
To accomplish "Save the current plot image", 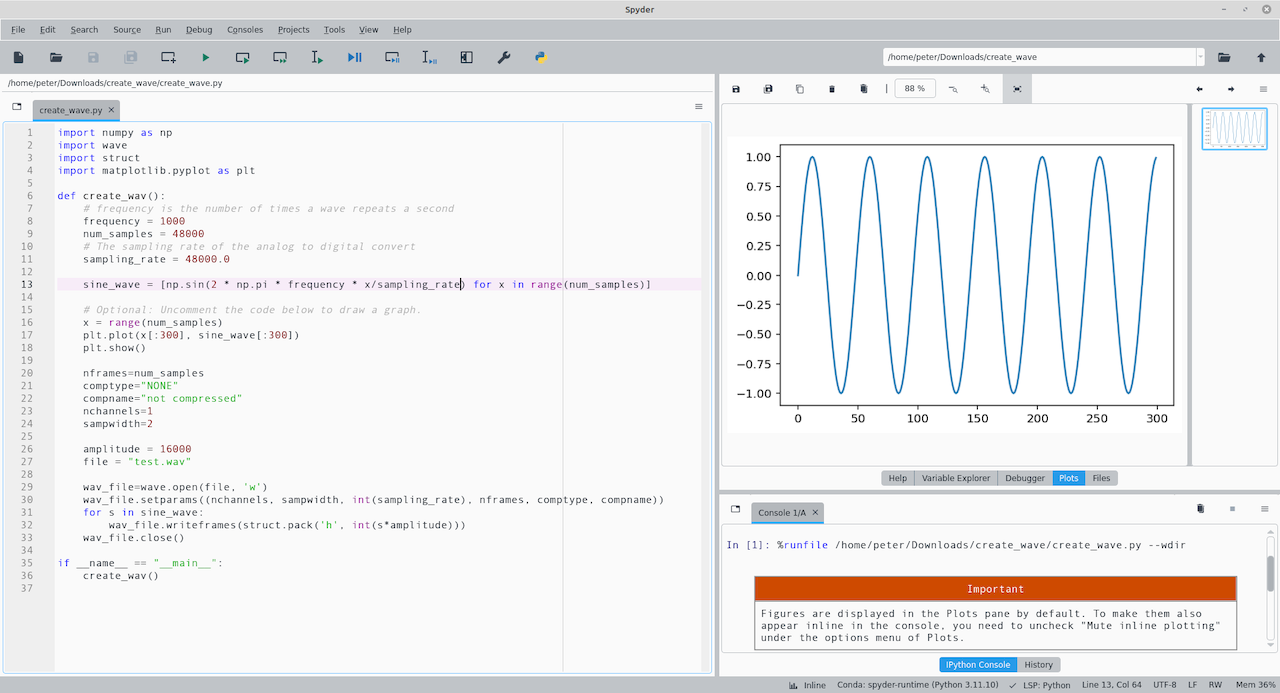I will tap(735, 89).
